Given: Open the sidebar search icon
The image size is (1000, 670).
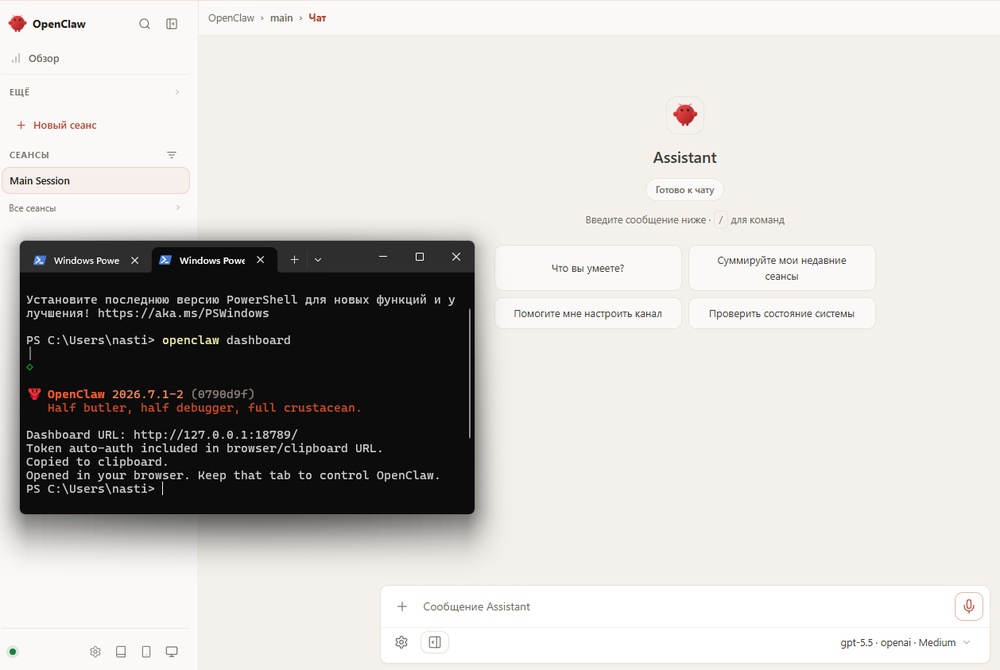Looking at the screenshot, I should (x=145, y=24).
